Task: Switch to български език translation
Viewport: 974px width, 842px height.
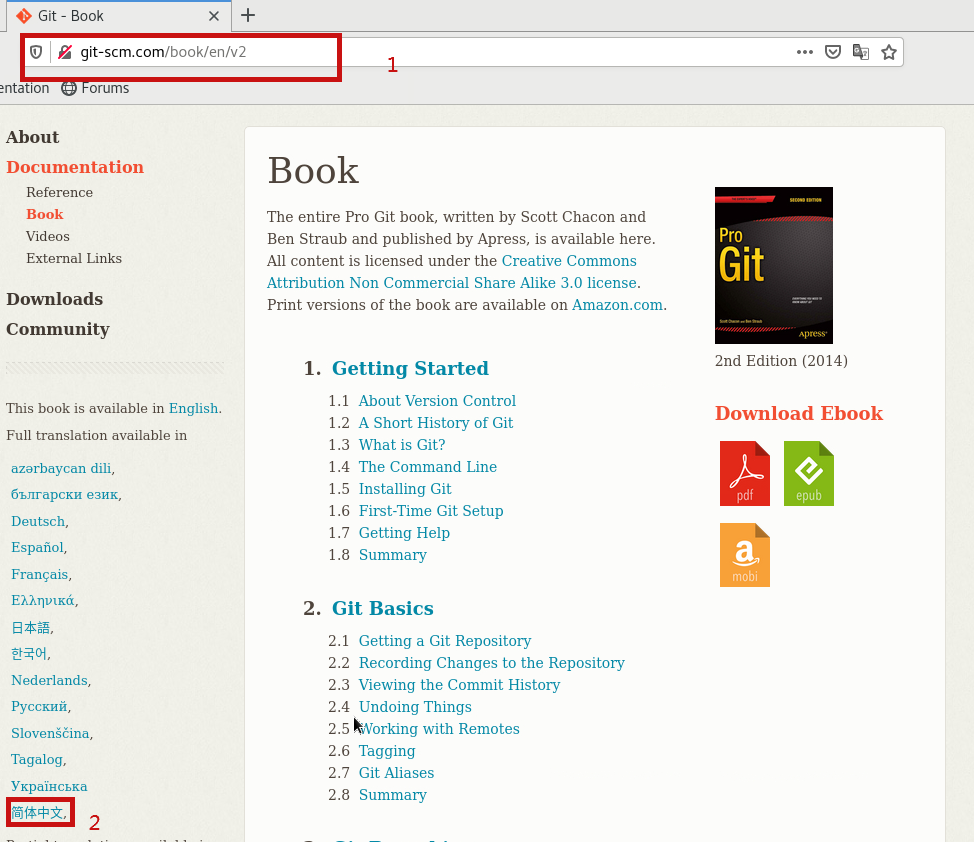Action: click(65, 495)
